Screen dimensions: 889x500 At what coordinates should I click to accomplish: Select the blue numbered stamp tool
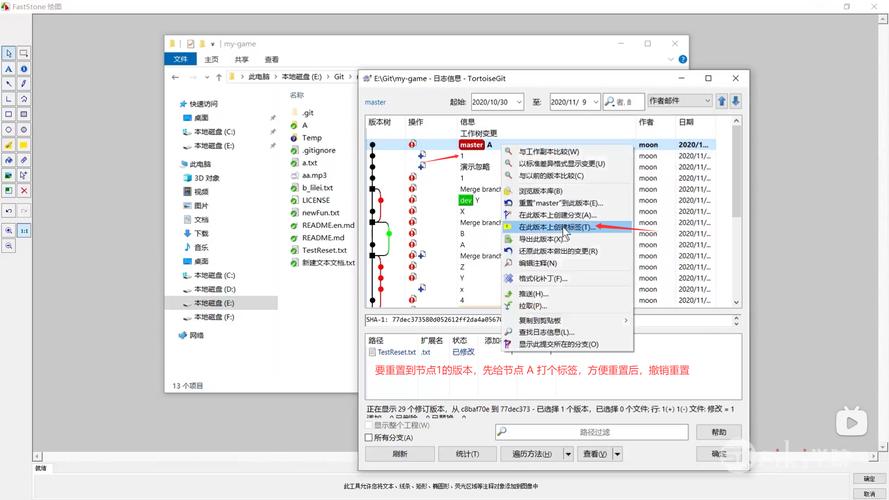tap(24, 69)
